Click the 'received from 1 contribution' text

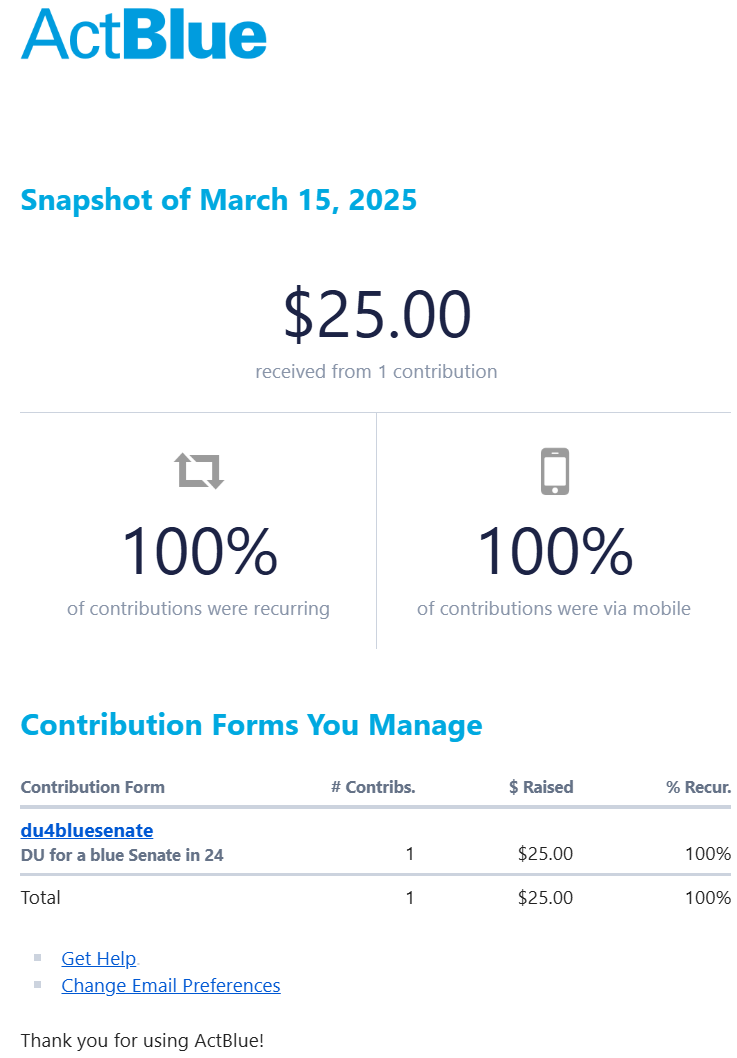[x=376, y=371]
